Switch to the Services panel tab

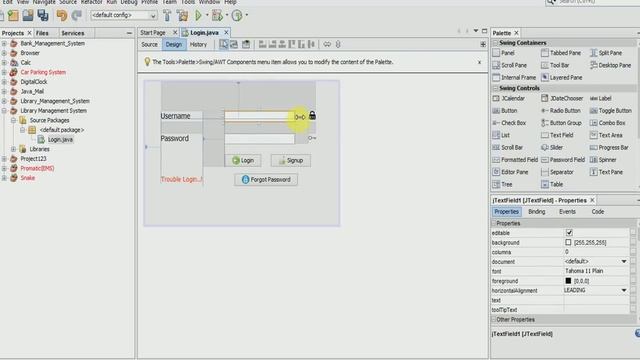tap(73, 33)
